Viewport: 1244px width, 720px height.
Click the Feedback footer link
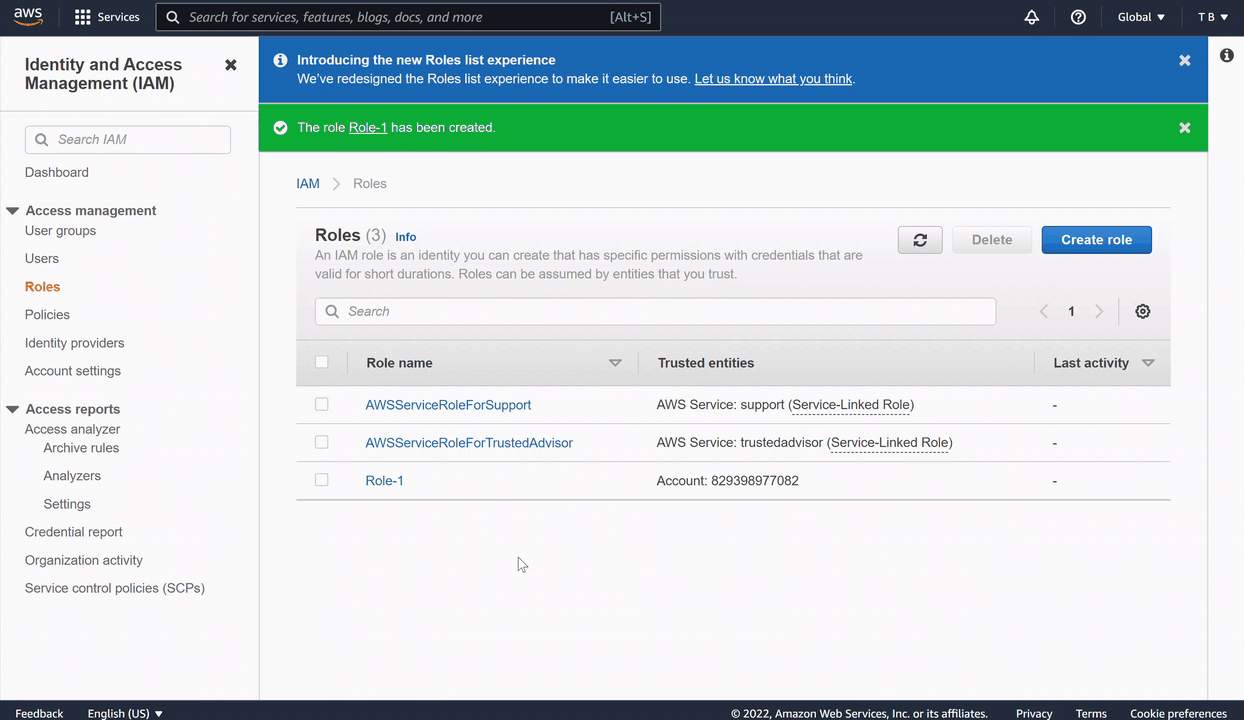click(x=39, y=713)
